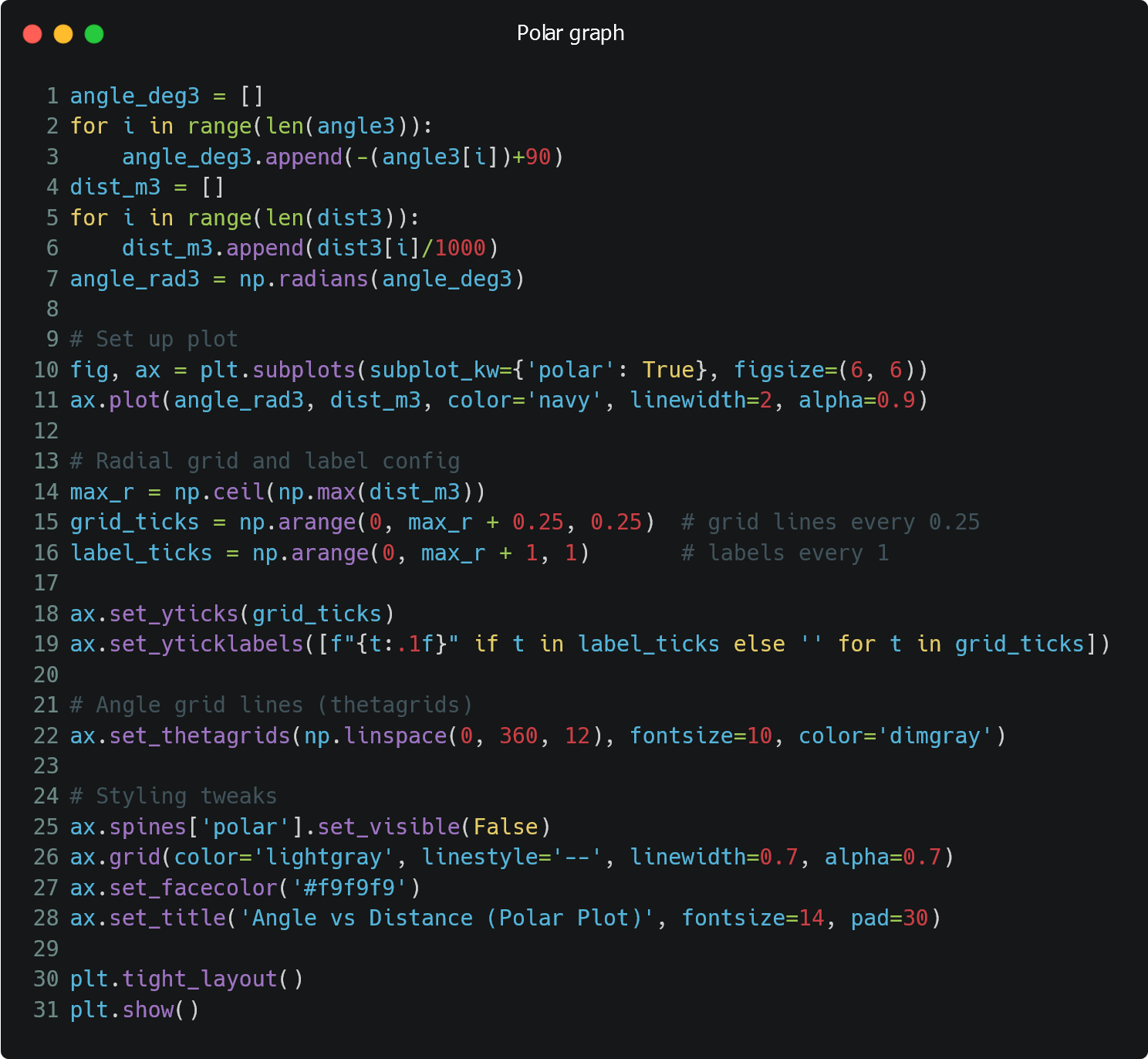
Task: Click 'np.ceil' on line 14
Action: tap(220, 492)
